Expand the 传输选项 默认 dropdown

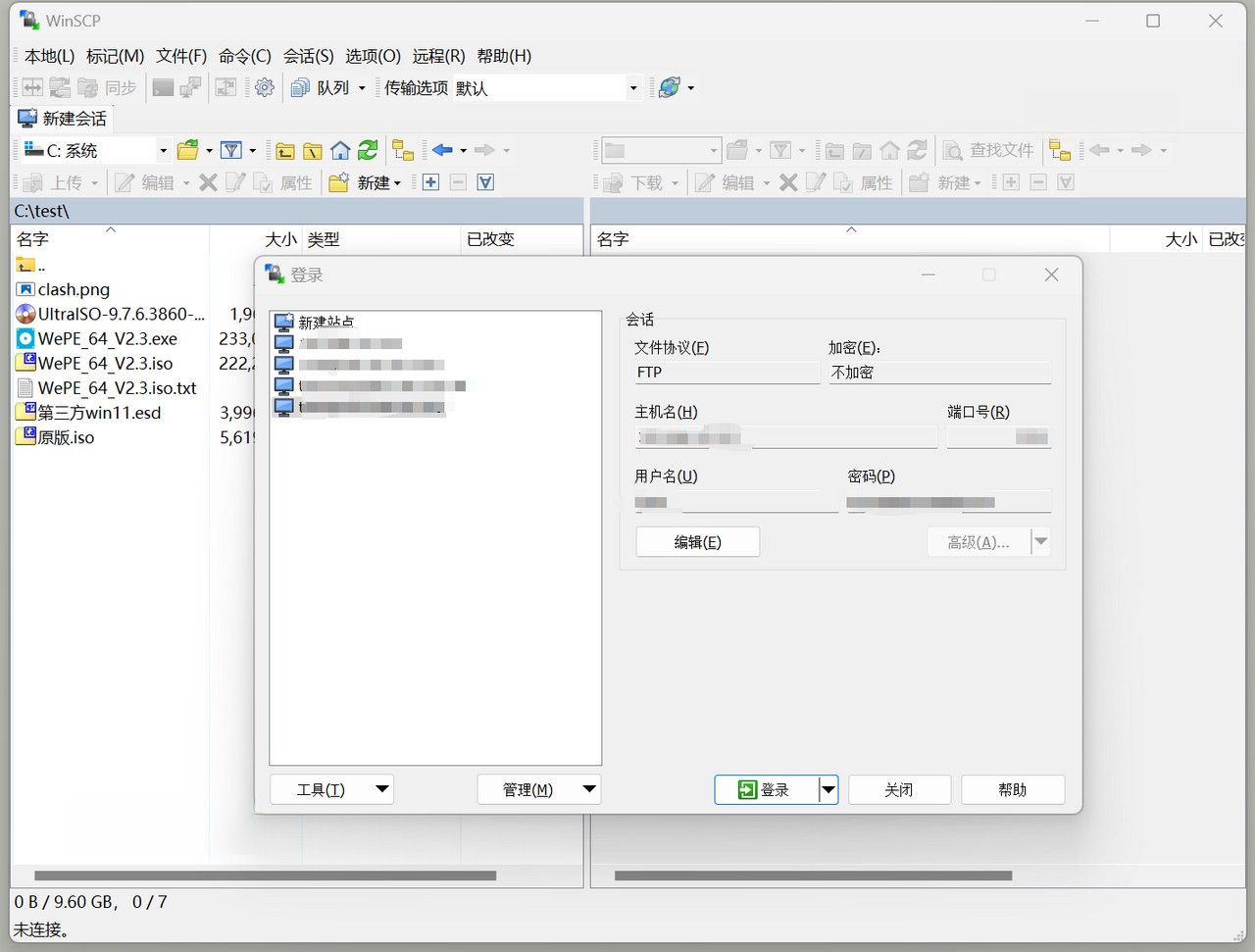coord(632,88)
